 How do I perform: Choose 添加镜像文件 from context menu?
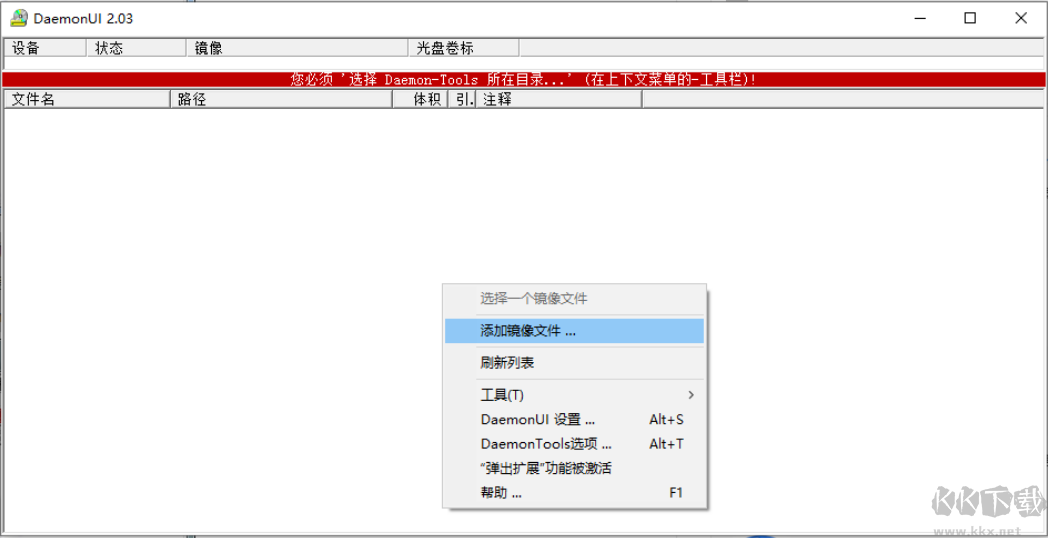coord(574,331)
